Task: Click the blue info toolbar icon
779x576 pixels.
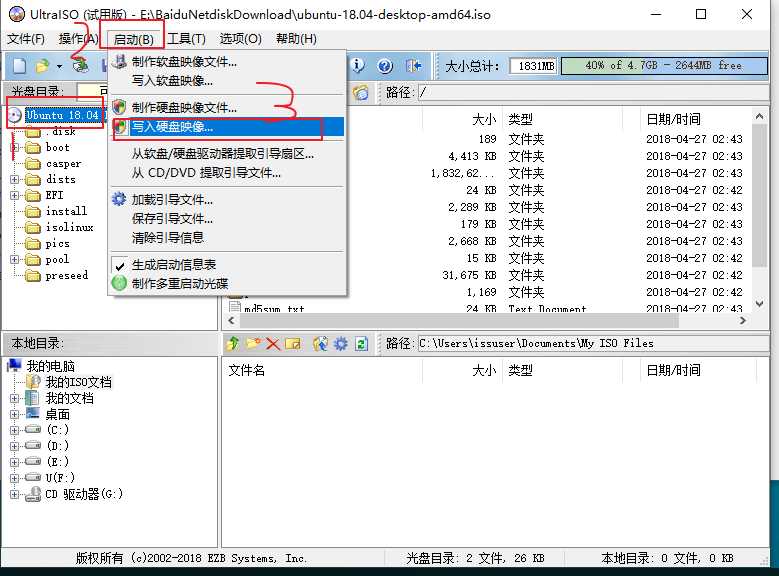Action: pyautogui.click(x=357, y=65)
